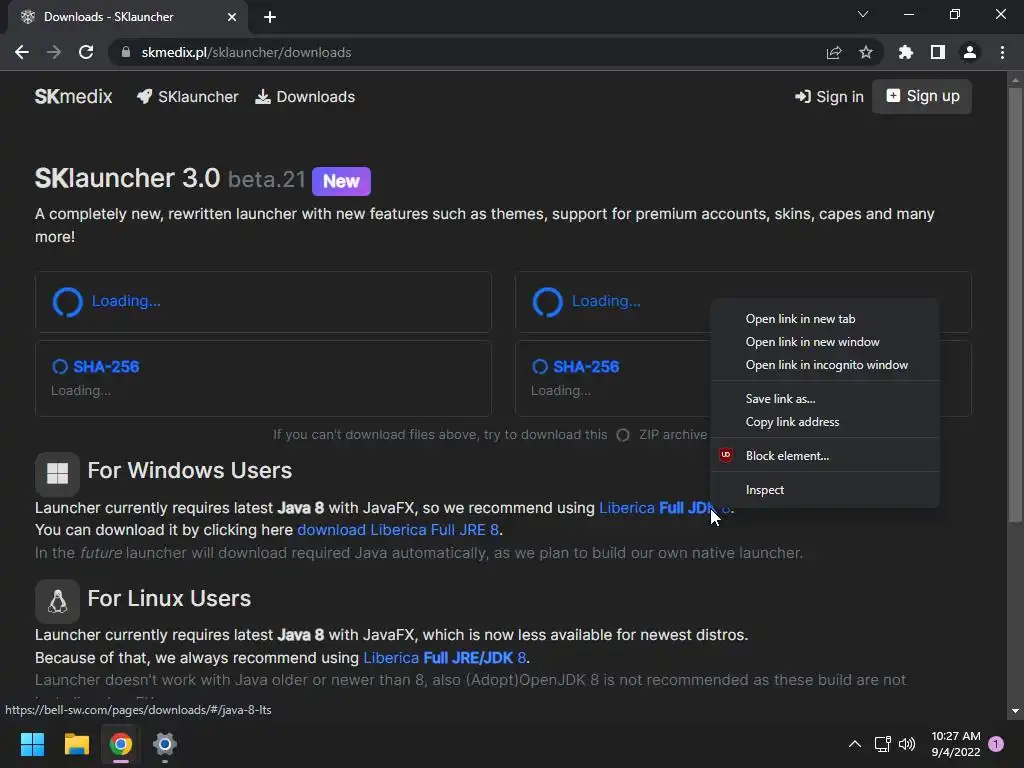Viewport: 1024px width, 768px height.
Task: Click Sign in link
Action: (x=829, y=97)
